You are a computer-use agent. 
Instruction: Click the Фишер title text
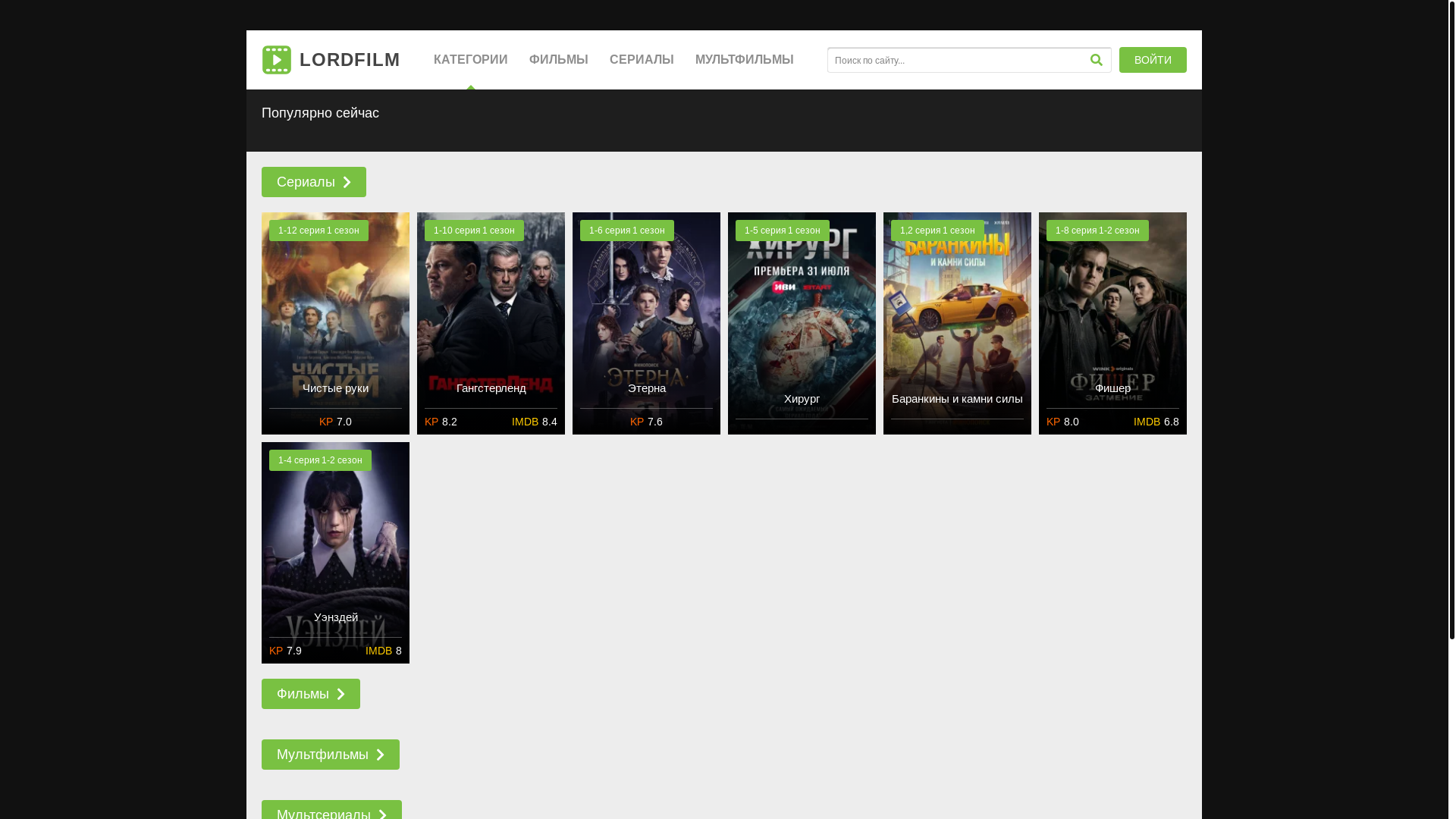pyautogui.click(x=1112, y=388)
